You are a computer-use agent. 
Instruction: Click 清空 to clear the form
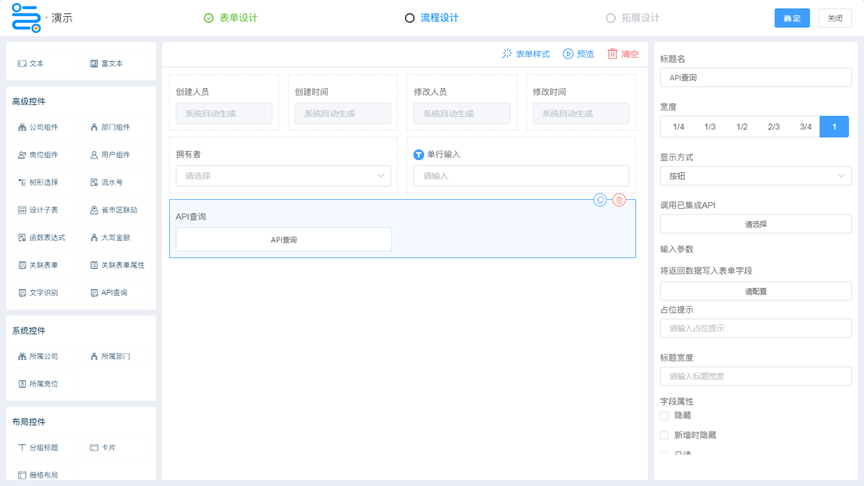(622, 54)
